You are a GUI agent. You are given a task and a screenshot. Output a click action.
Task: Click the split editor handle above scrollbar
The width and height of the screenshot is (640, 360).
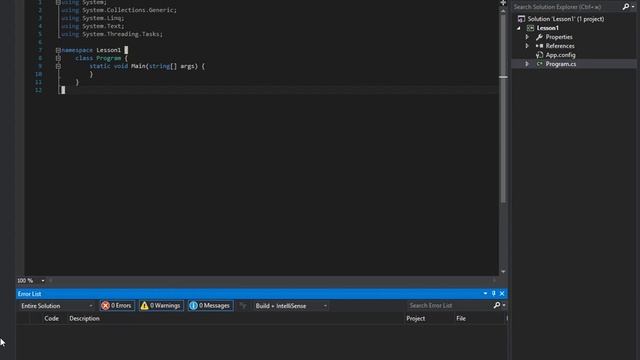click(503, 3)
